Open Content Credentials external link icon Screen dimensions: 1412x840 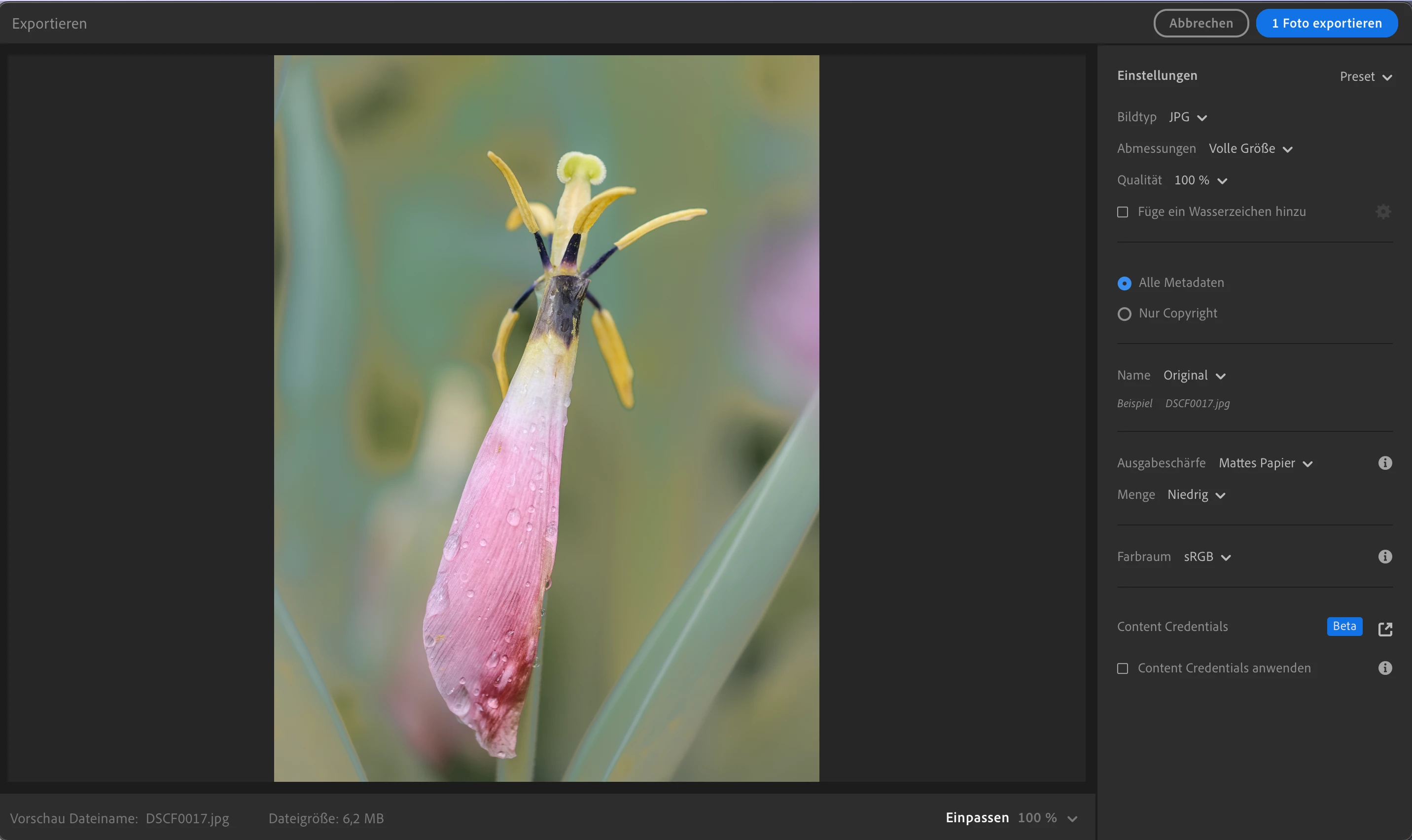(1385, 629)
